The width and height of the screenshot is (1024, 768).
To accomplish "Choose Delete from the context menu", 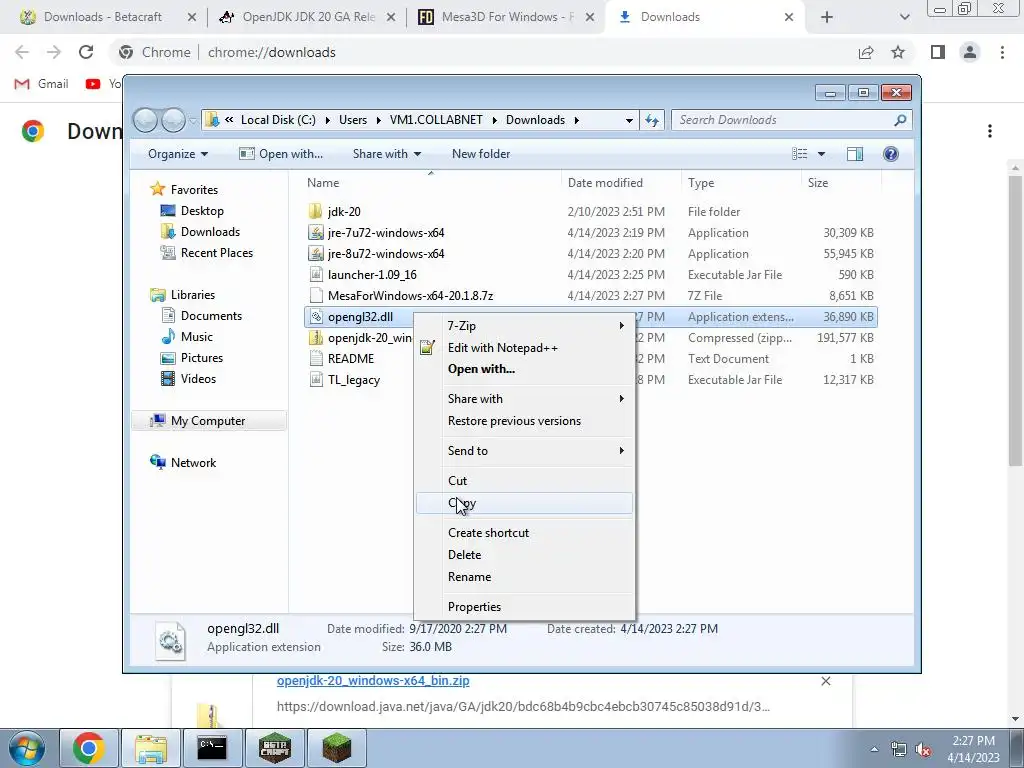I will pyautogui.click(x=524, y=555).
